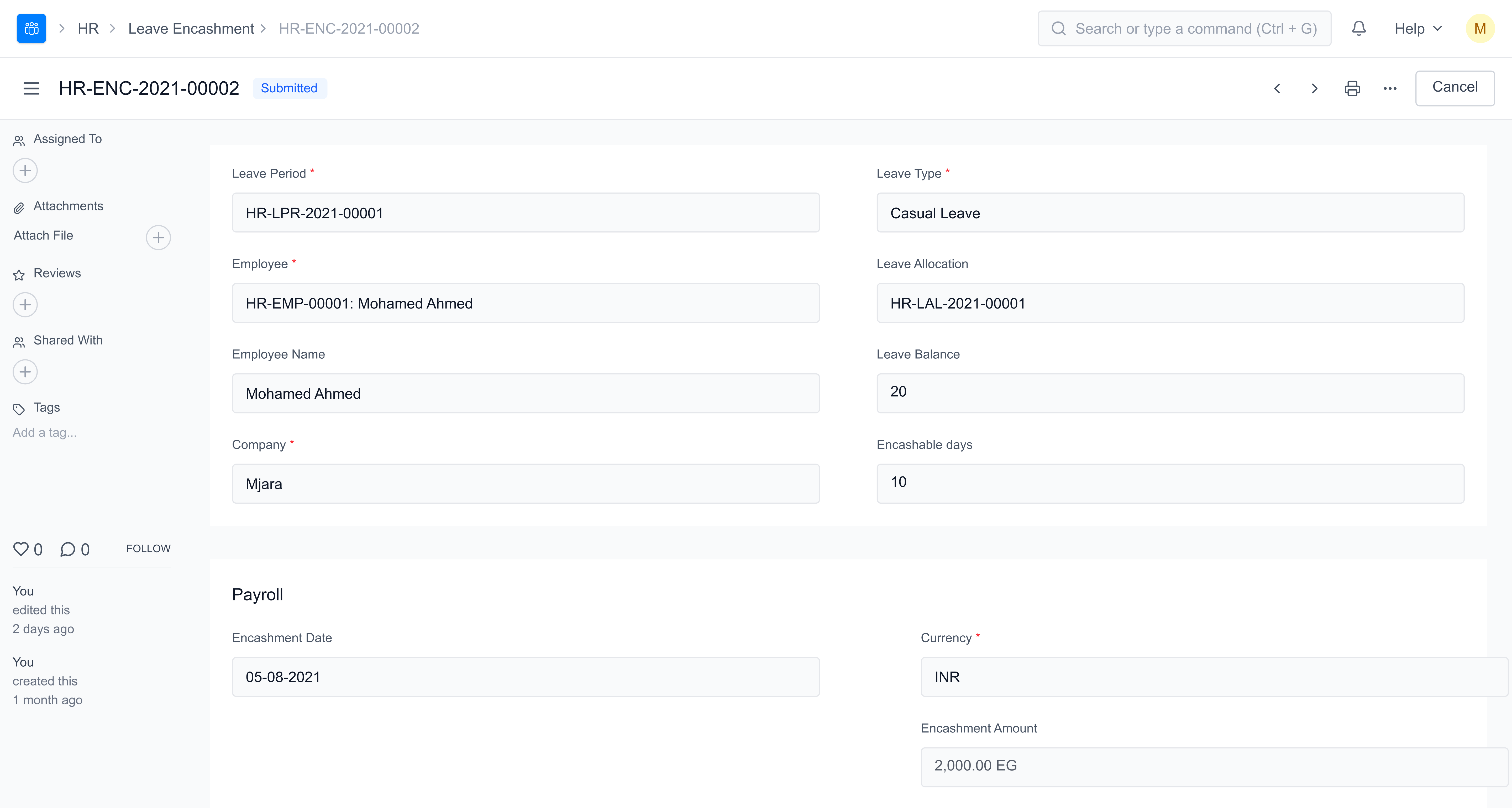This screenshot has width=1512, height=808.
Task: Share document using plus button
Action: click(x=25, y=372)
